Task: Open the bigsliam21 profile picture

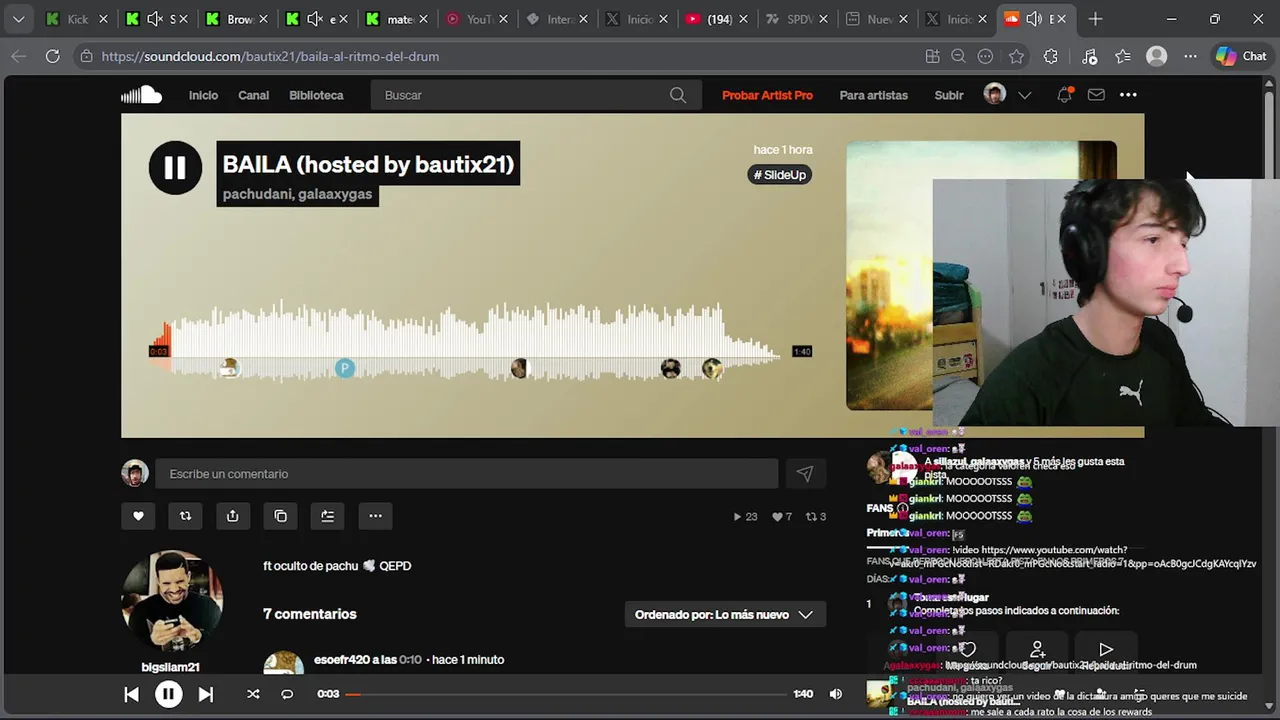Action: click(x=171, y=601)
